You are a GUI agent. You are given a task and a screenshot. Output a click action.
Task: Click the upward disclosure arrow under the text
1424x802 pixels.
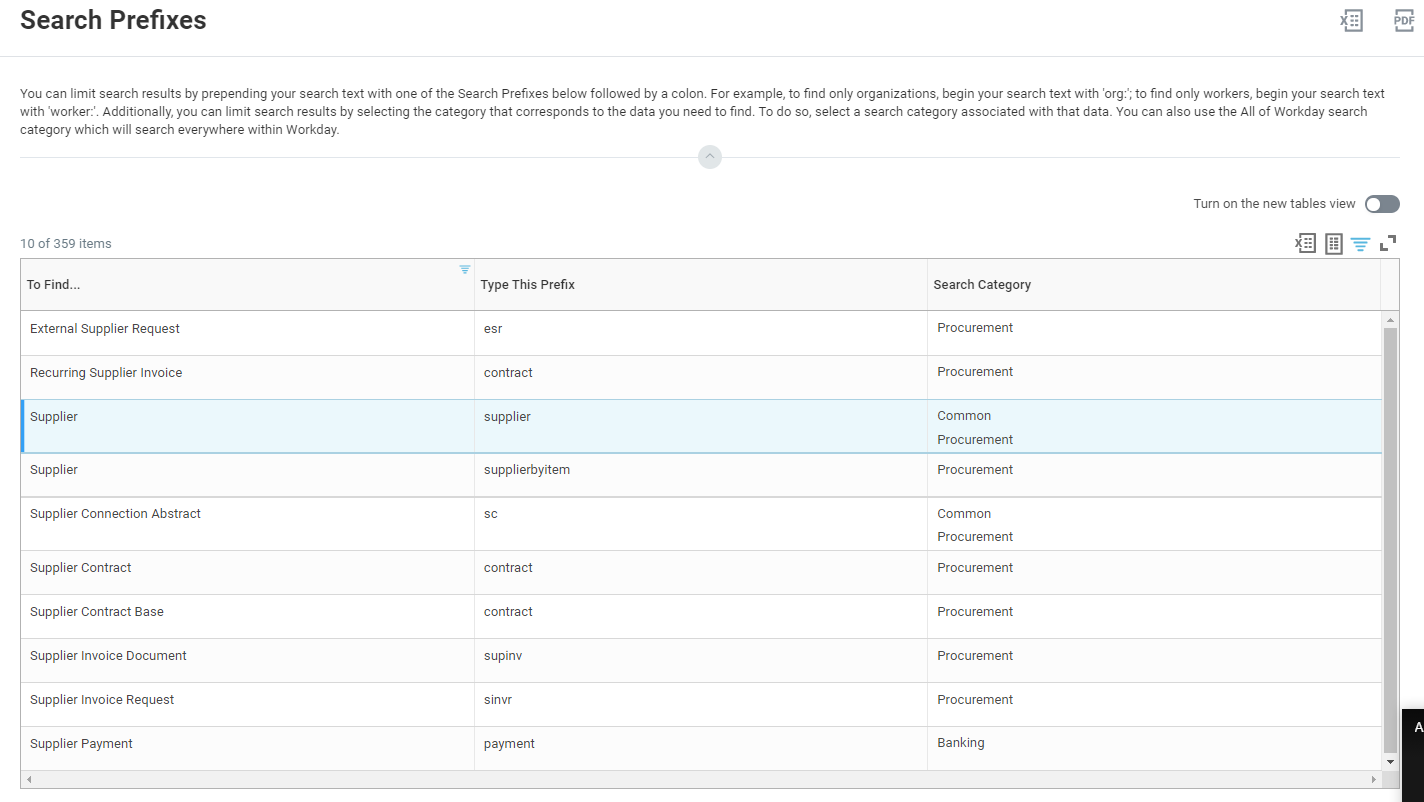710,157
